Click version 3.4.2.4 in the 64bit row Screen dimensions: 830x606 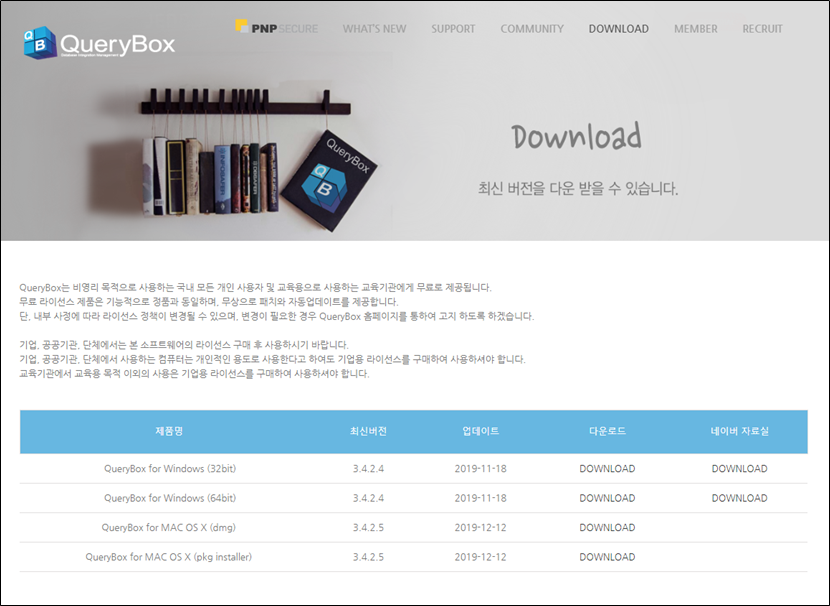click(368, 498)
